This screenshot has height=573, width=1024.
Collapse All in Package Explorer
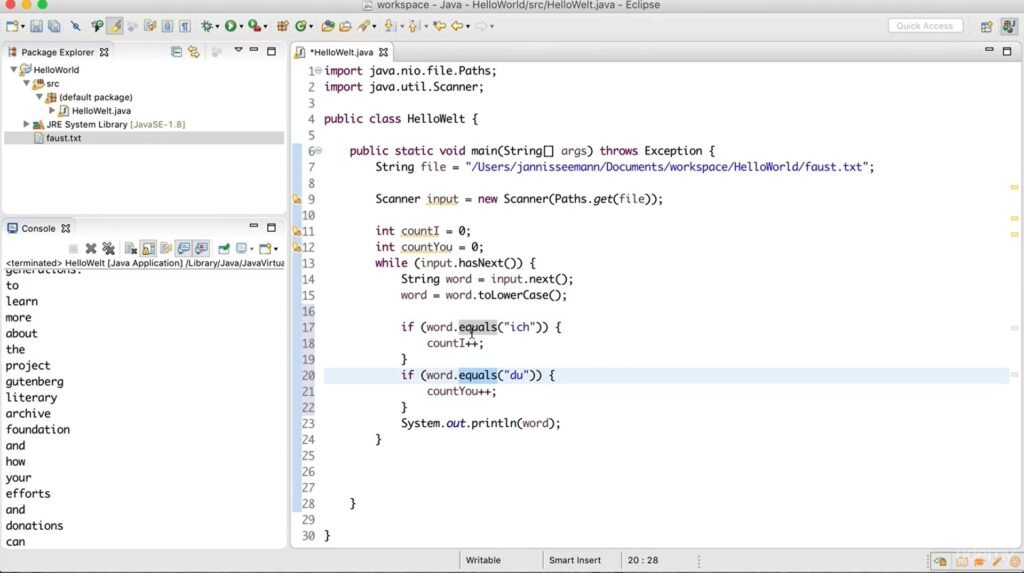click(176, 52)
